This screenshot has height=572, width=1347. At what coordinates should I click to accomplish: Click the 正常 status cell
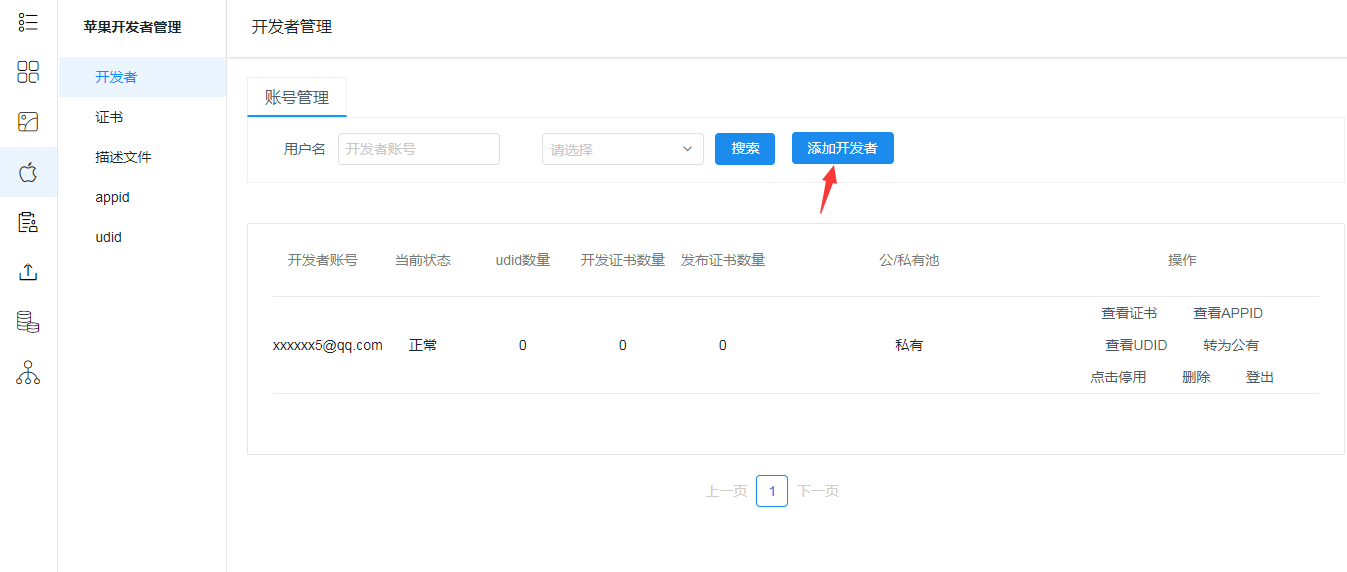pos(423,345)
